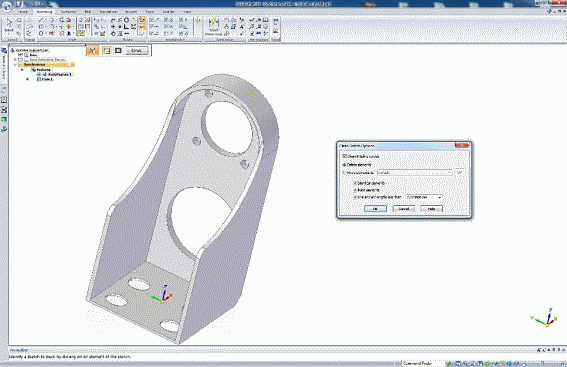The image size is (567, 367).
Task: Click OK in Clean Sketch Options dialog
Action: (375, 209)
